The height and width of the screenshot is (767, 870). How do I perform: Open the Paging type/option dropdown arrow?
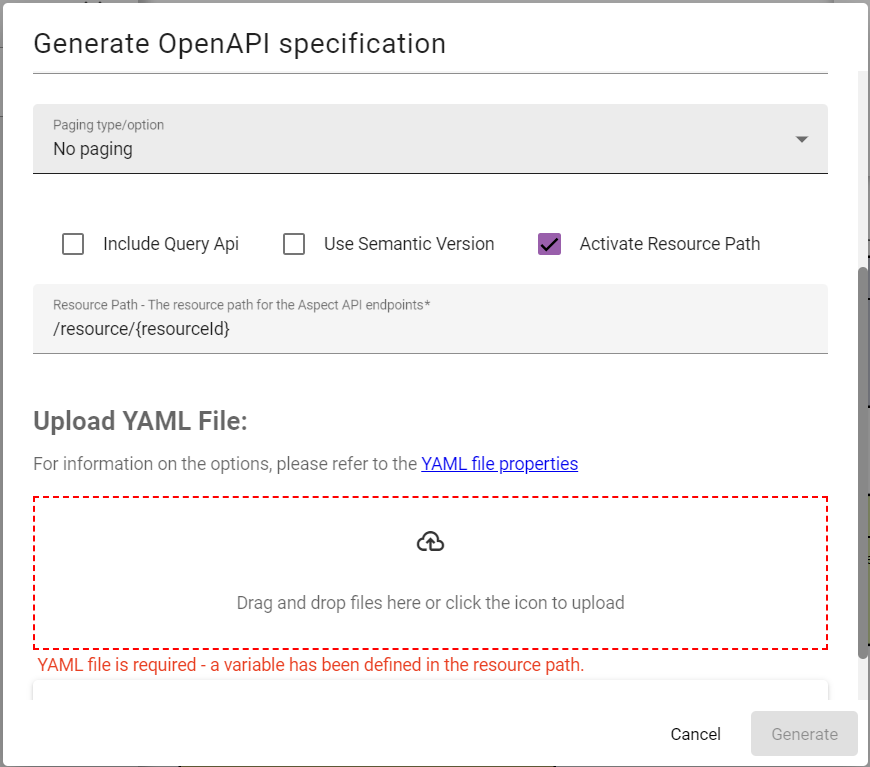tap(801, 139)
